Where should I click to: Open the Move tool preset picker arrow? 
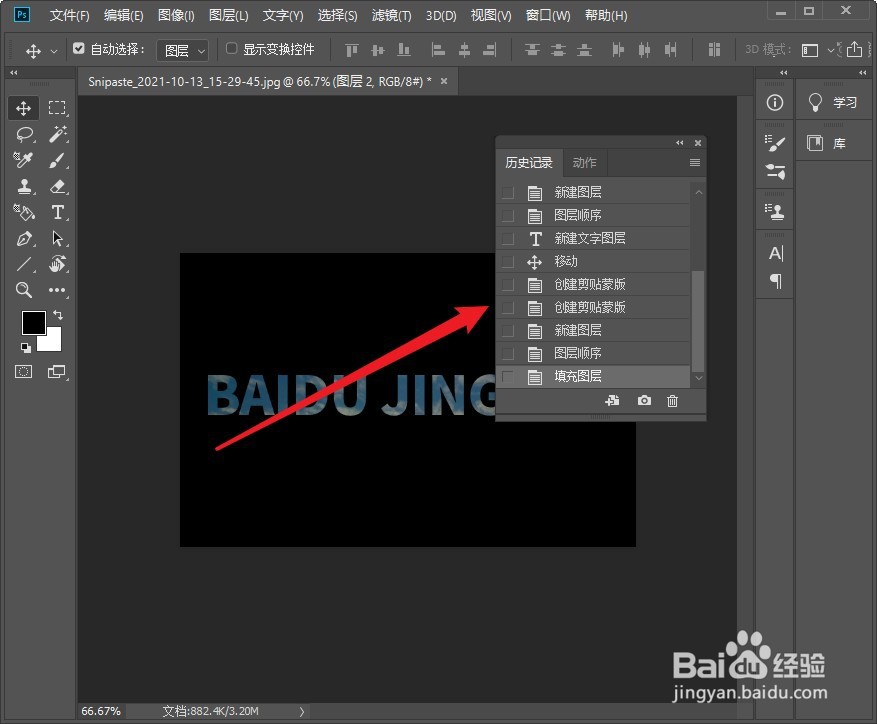(x=54, y=51)
